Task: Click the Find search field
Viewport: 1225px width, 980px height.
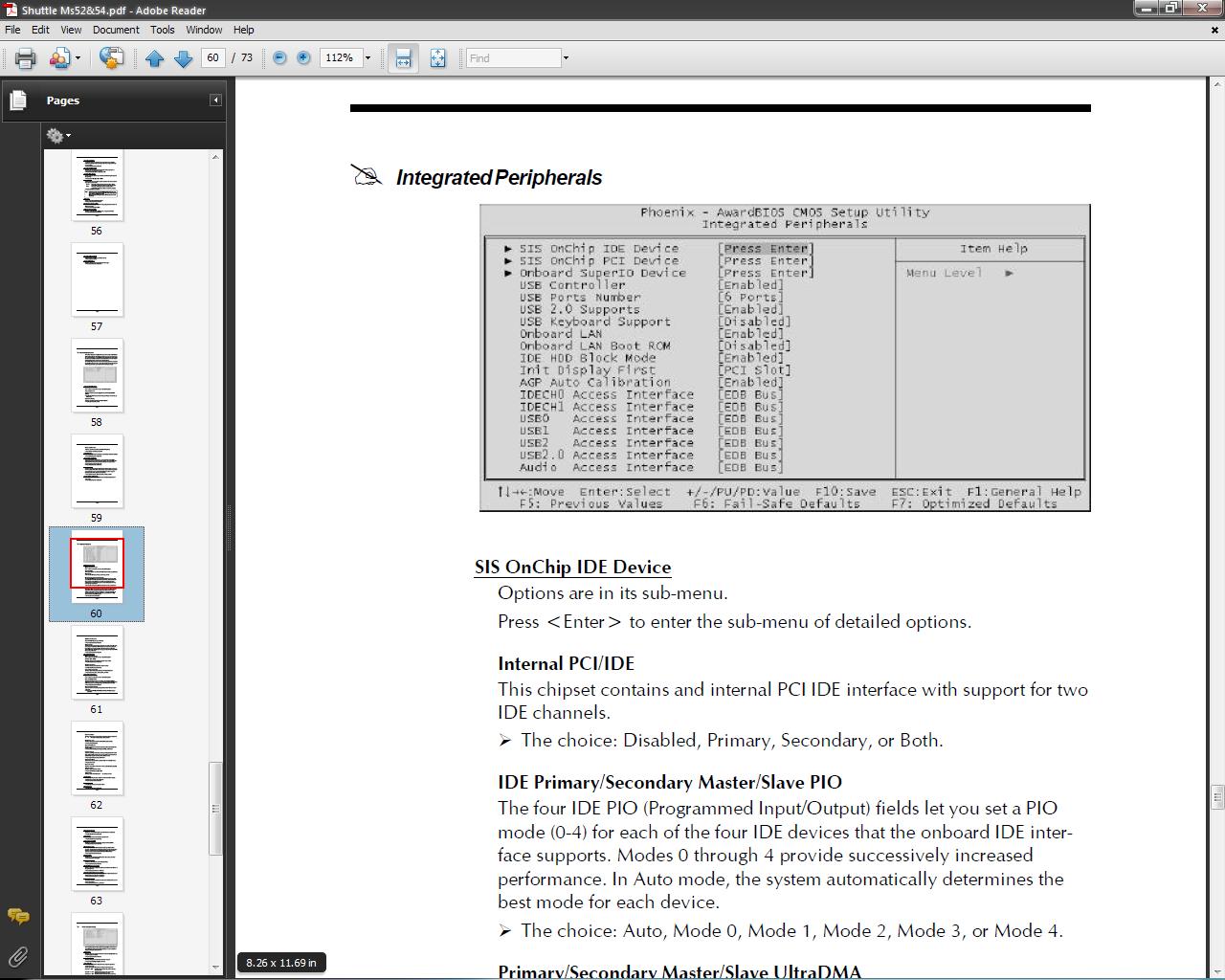Action: pyautogui.click(x=513, y=58)
